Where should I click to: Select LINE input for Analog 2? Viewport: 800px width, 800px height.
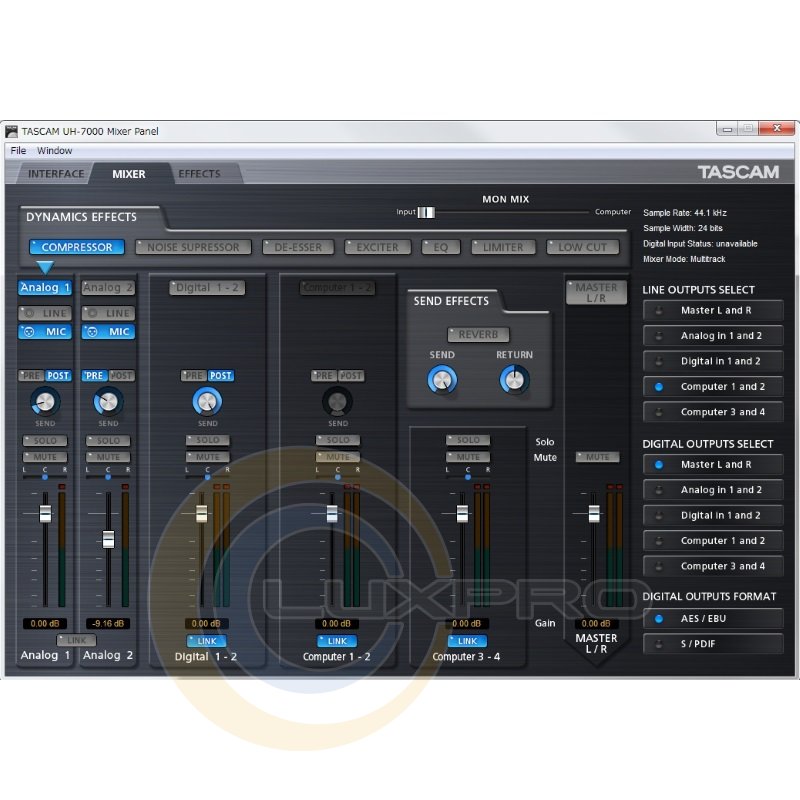[108, 313]
